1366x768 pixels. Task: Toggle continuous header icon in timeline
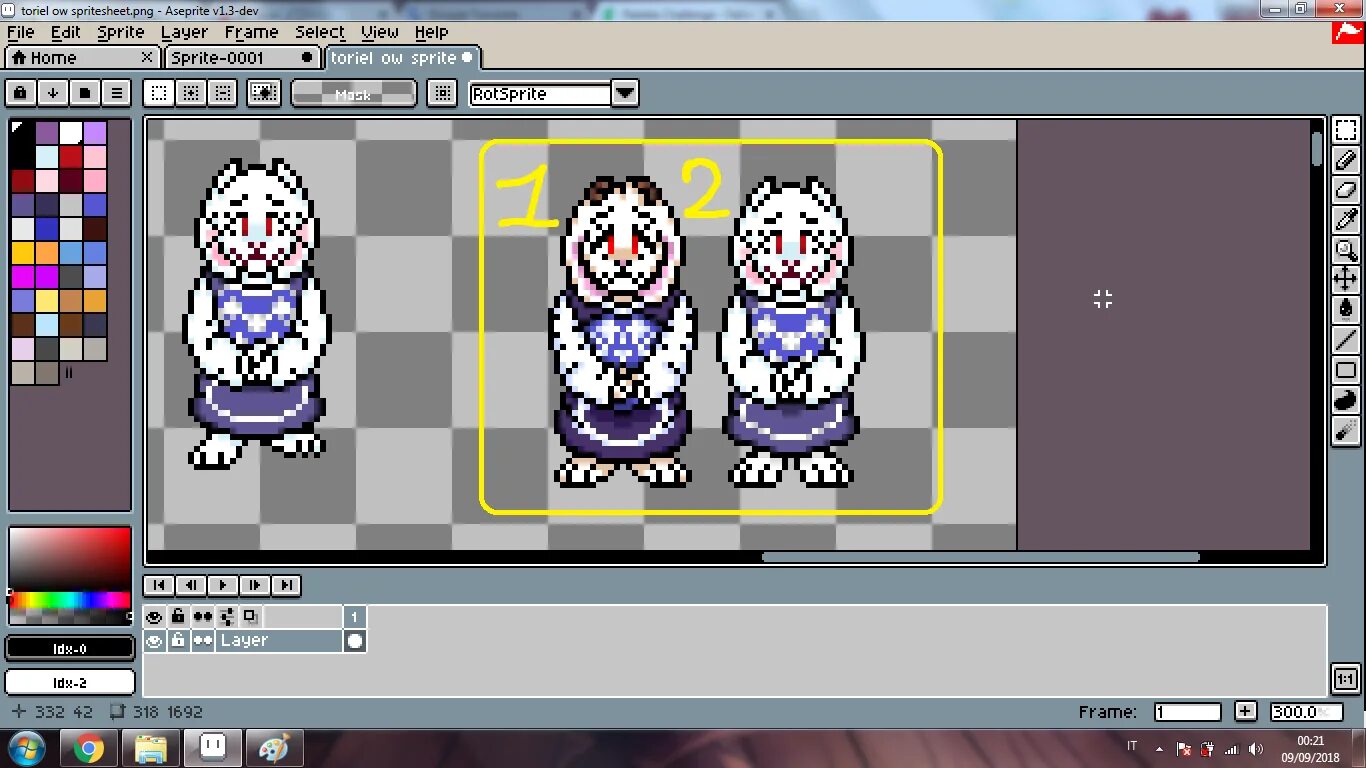click(x=203, y=617)
